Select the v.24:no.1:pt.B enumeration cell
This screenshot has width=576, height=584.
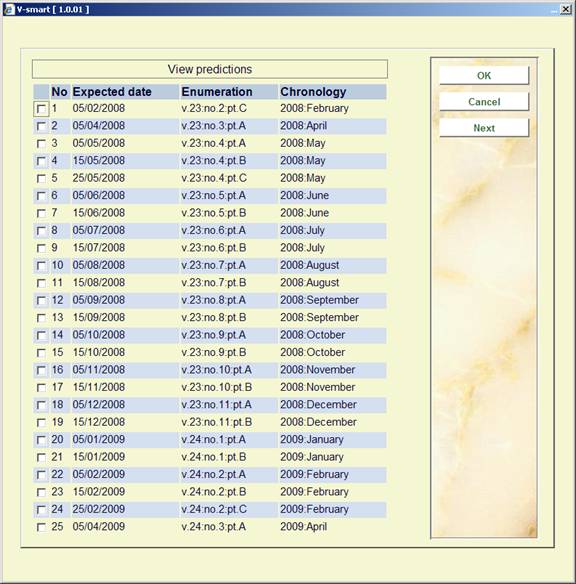[x=214, y=457]
